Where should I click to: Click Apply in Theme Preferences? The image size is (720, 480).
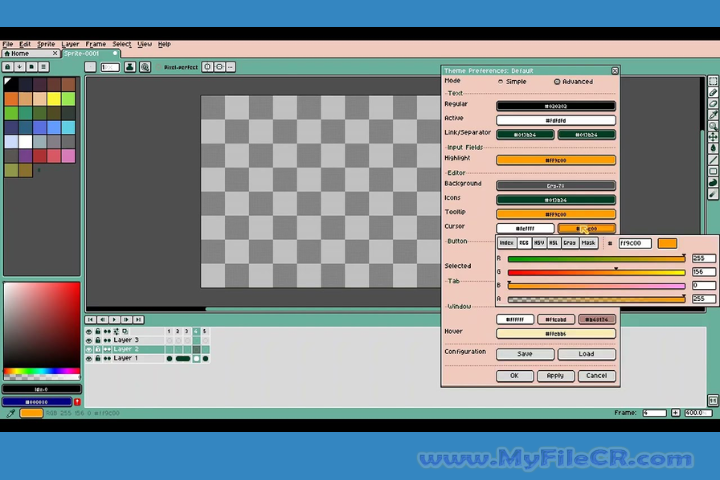[555, 376]
